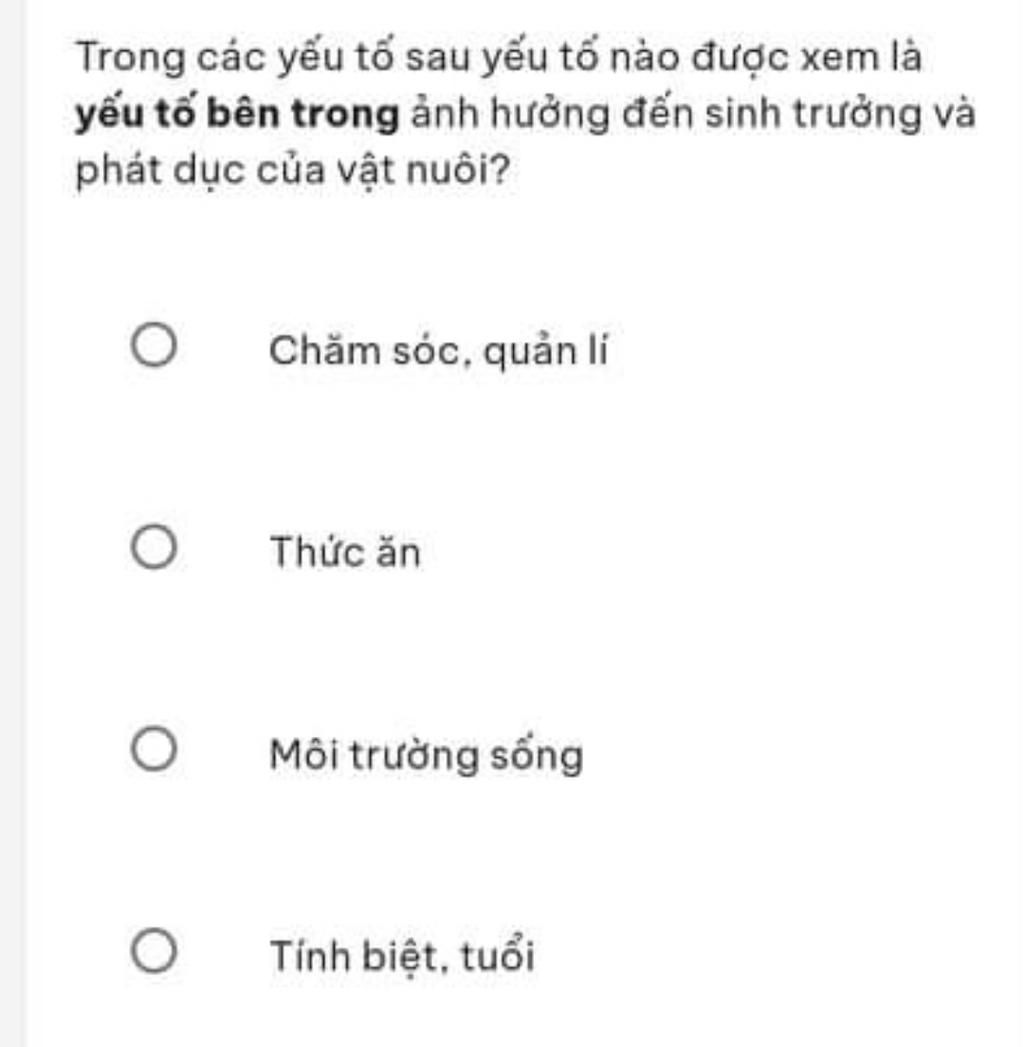Click the "Tính biệt, tuổi" answer text
Screen dimensions: 1024x1047
403,956
